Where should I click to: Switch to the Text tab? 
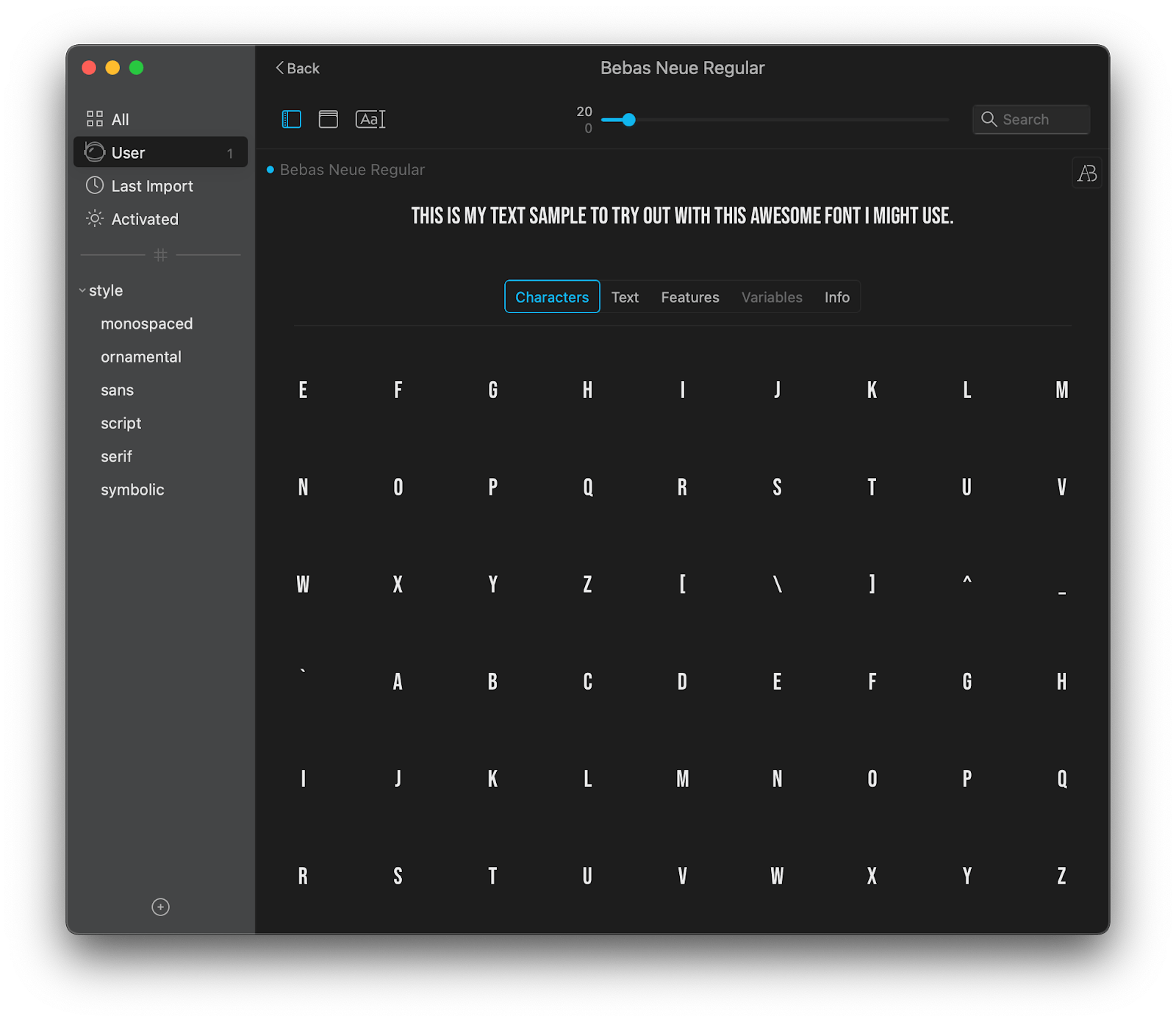click(625, 297)
